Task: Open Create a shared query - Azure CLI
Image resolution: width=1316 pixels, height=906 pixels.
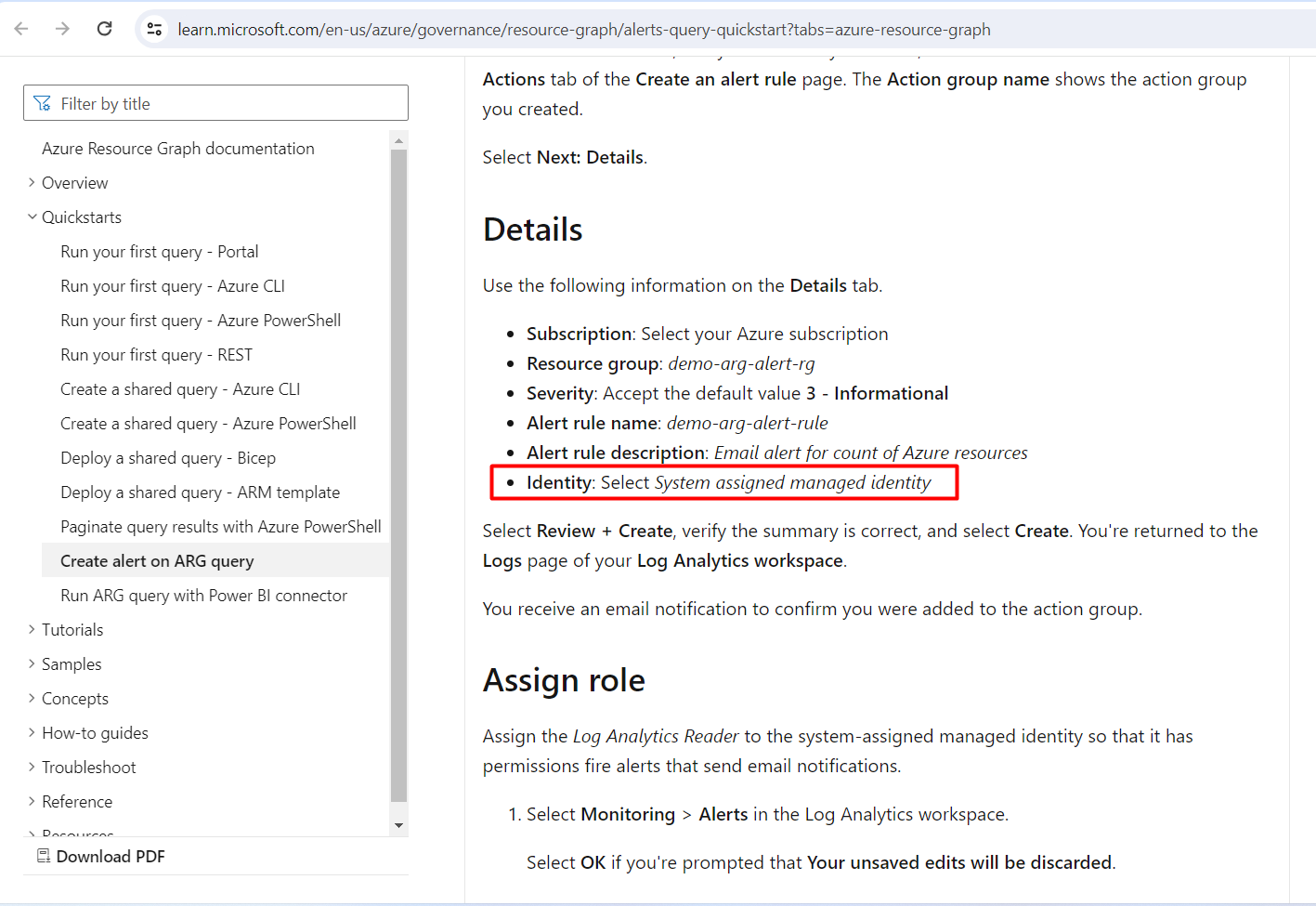Action: point(180,389)
